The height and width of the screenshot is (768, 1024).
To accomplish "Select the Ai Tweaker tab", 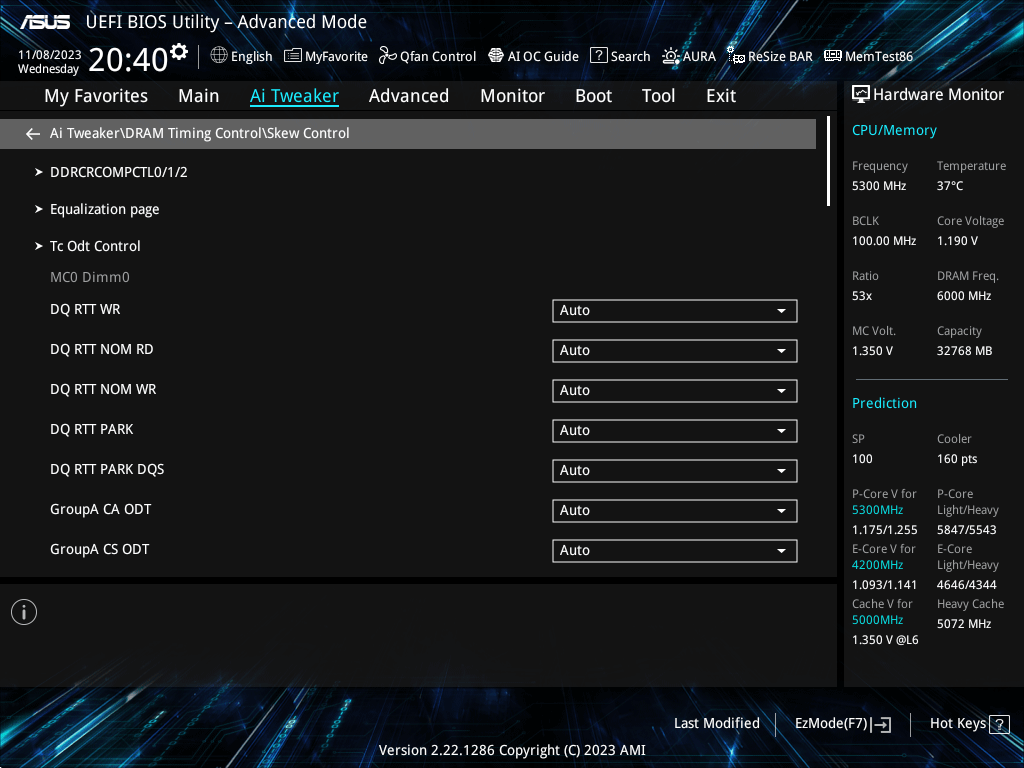I will (294, 96).
